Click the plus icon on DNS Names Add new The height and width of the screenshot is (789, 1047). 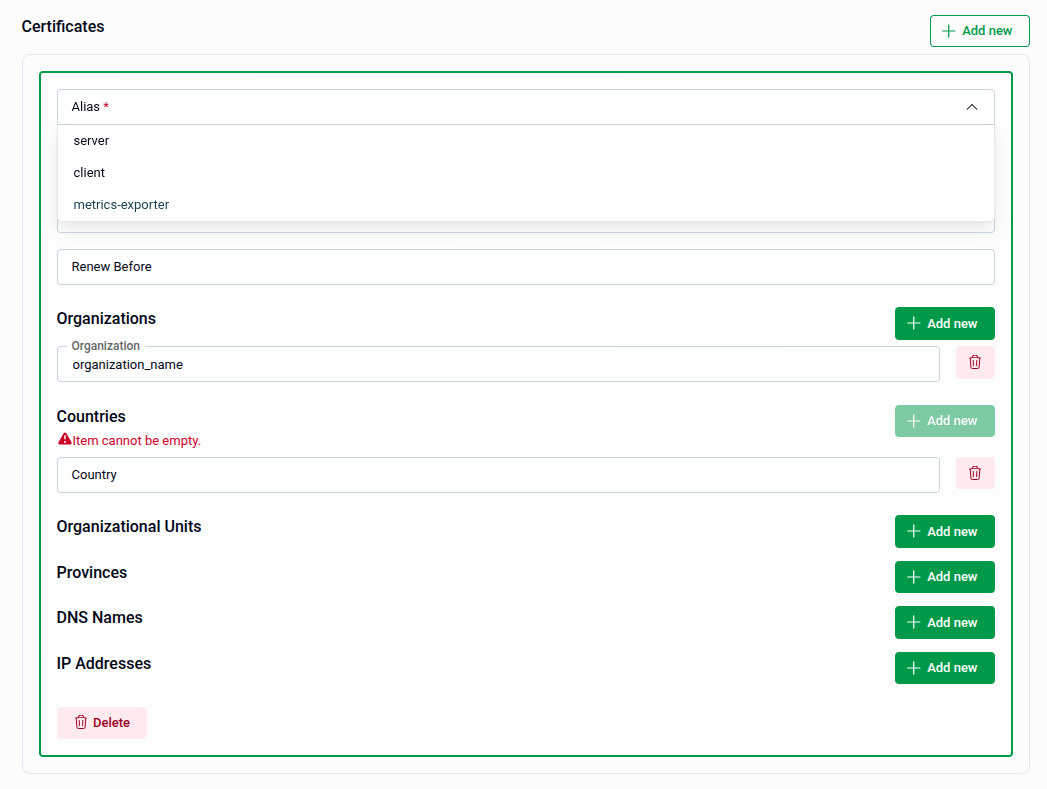pyautogui.click(x=913, y=622)
